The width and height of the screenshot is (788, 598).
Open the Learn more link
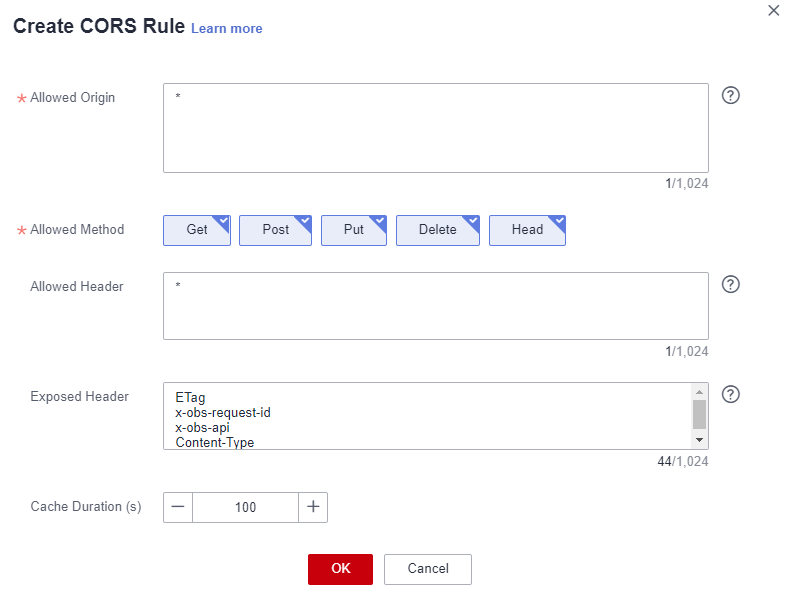[226, 29]
